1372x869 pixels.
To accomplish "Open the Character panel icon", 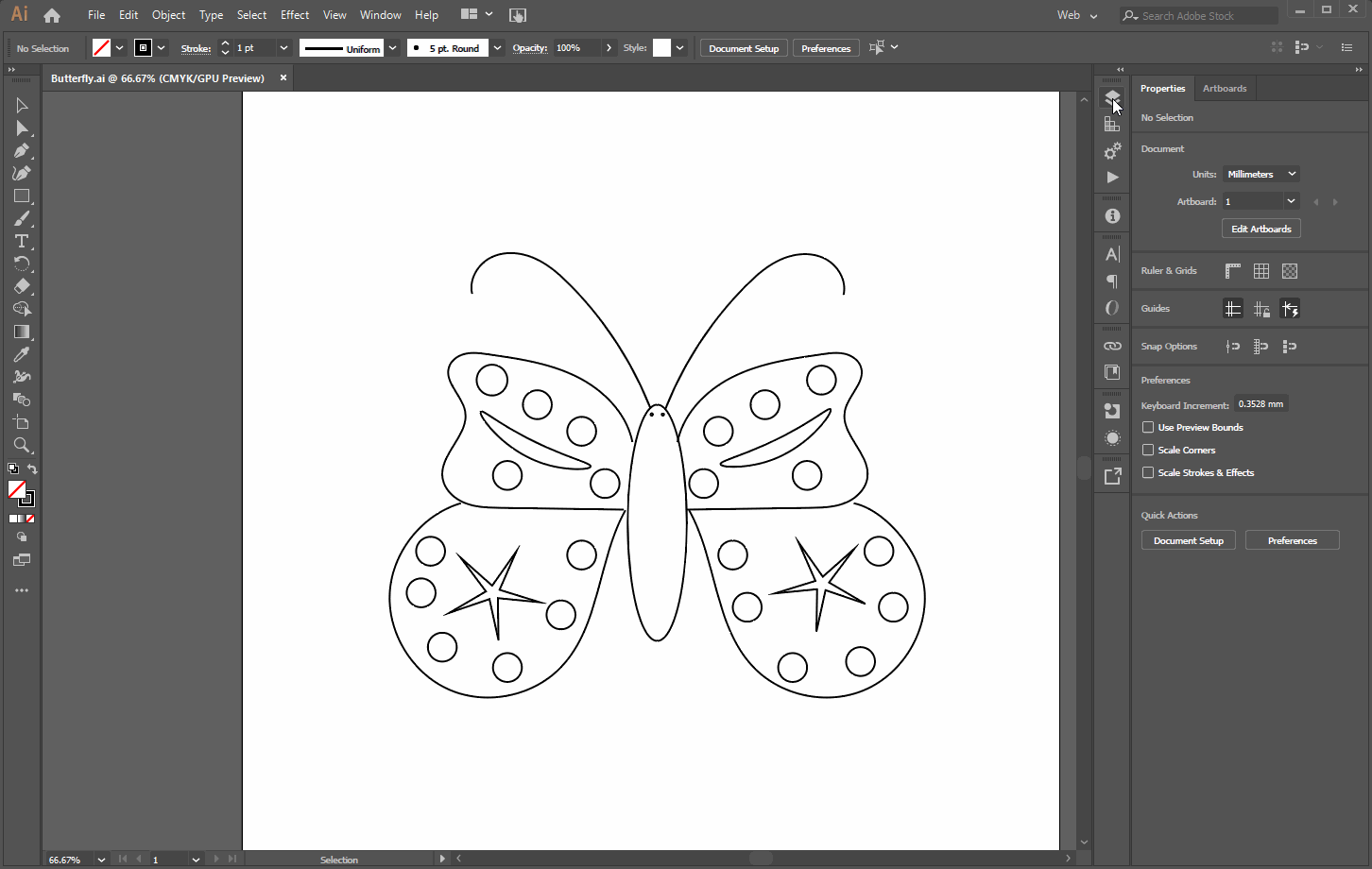I will [1112, 253].
